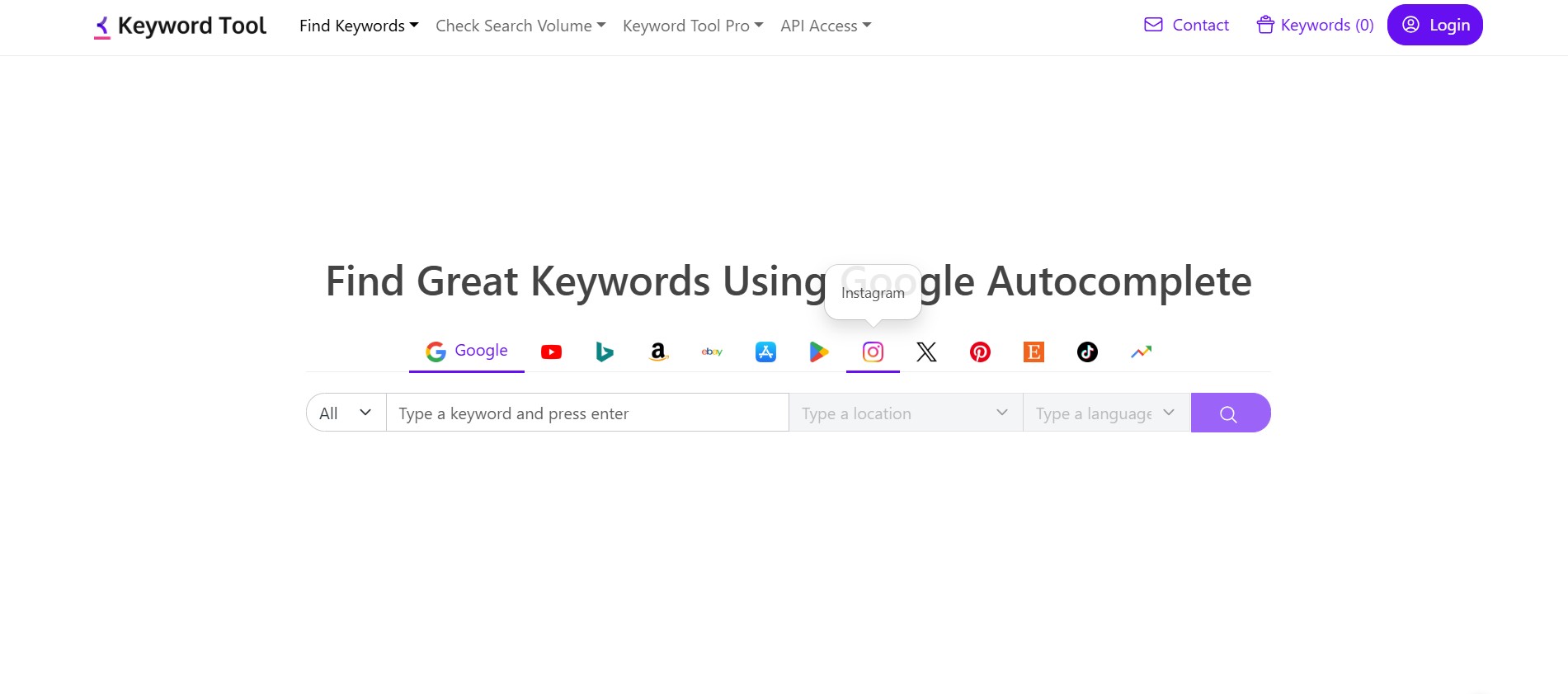The image size is (1568, 694).
Task: Open the Check Search Volume menu
Action: [x=520, y=26]
